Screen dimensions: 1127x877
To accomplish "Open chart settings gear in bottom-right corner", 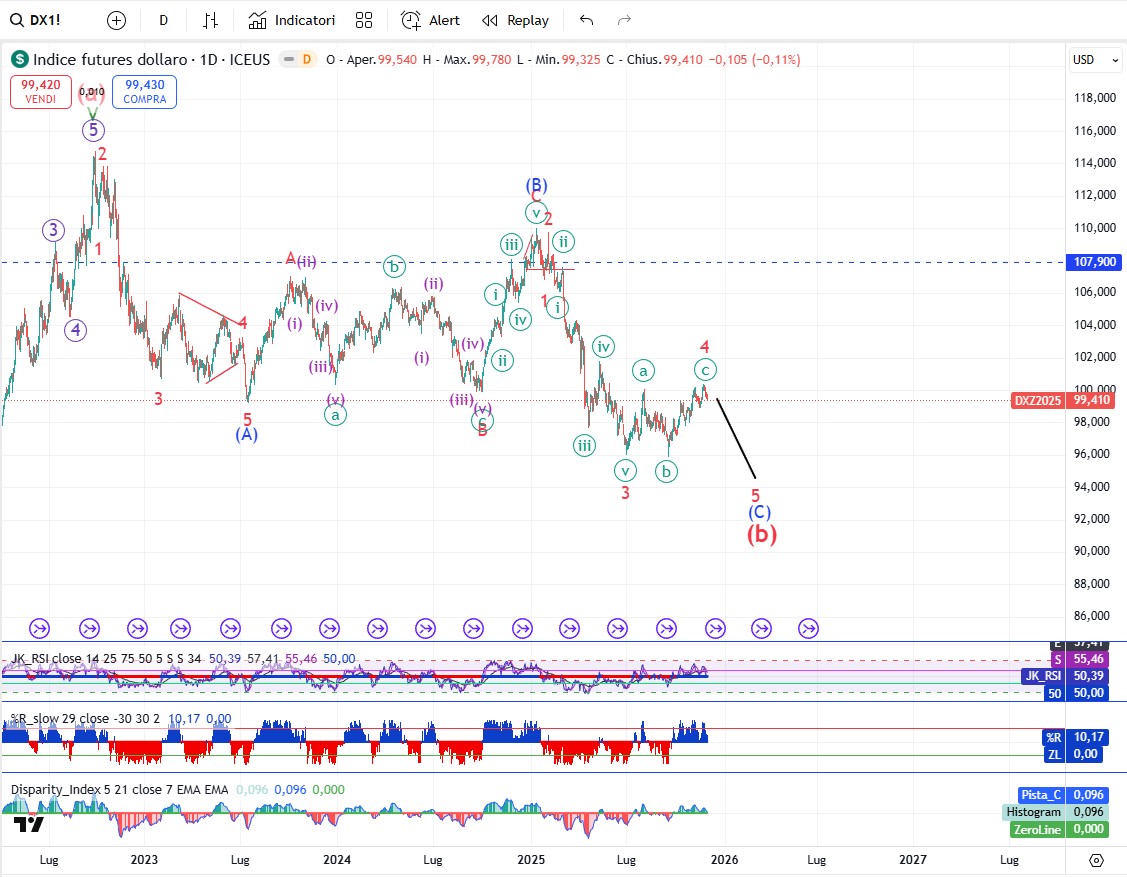I will [x=1096, y=860].
